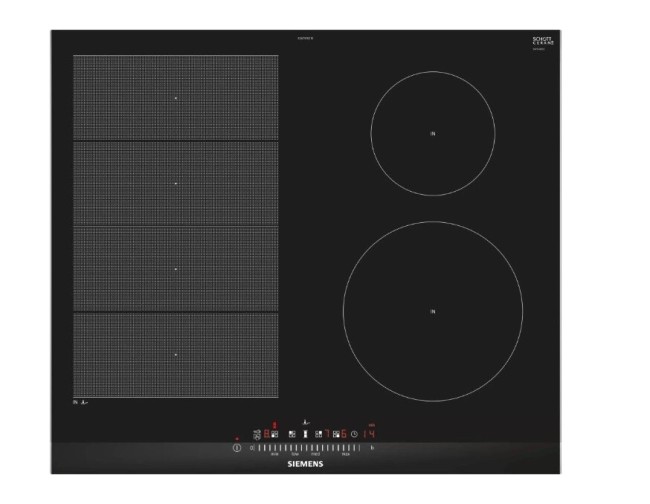The image size is (650, 504).
Task: Click the bottom flex zone segment
Action: pos(176,355)
